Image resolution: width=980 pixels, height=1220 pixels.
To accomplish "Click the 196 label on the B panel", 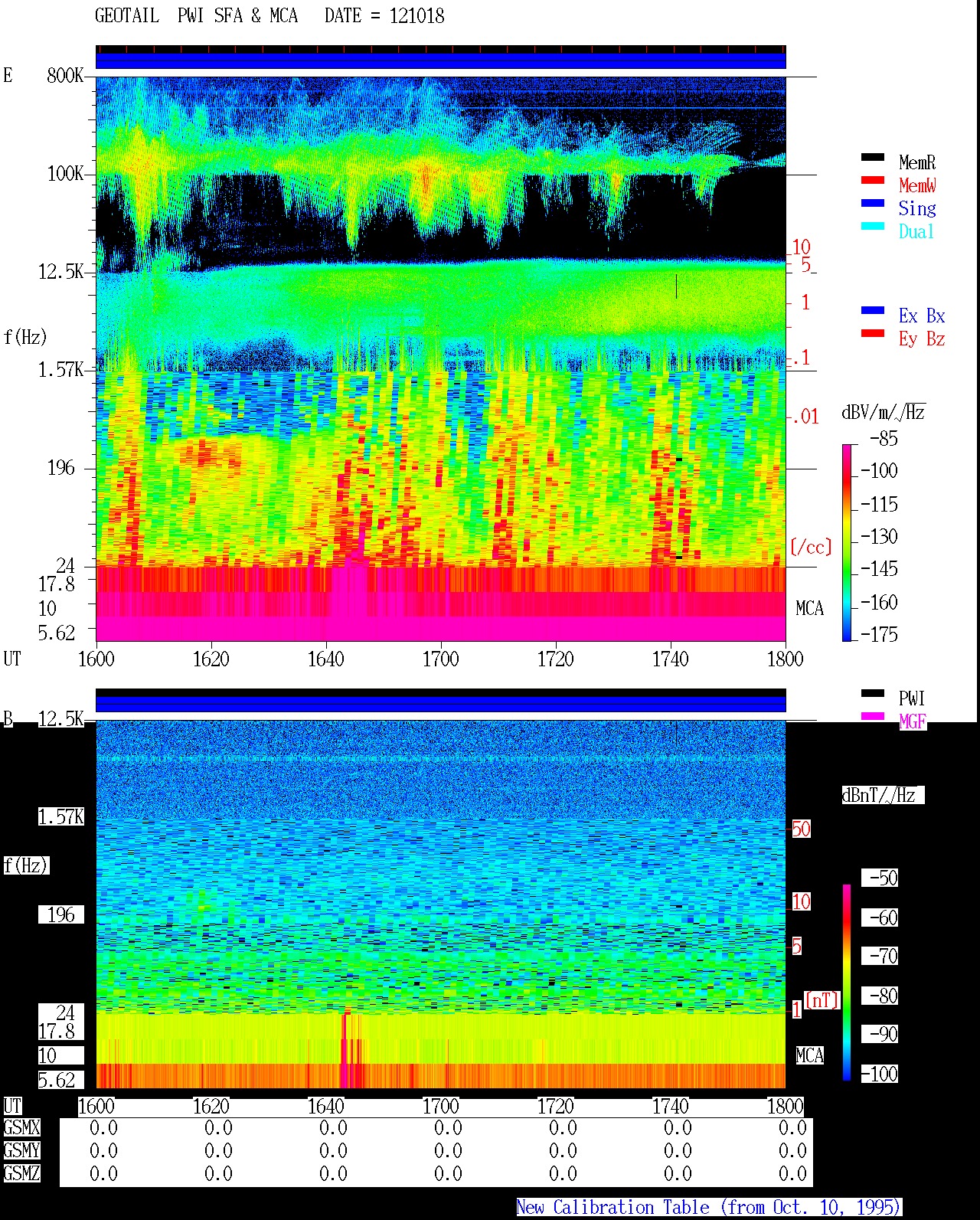I will (x=61, y=914).
